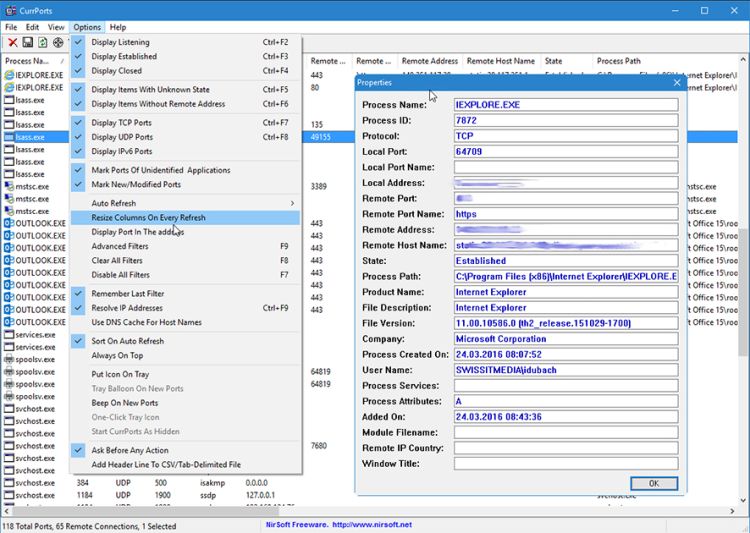This screenshot has height=533, width=750.
Task: Enable Resize Columns On Every Refresh
Action: pyautogui.click(x=148, y=217)
